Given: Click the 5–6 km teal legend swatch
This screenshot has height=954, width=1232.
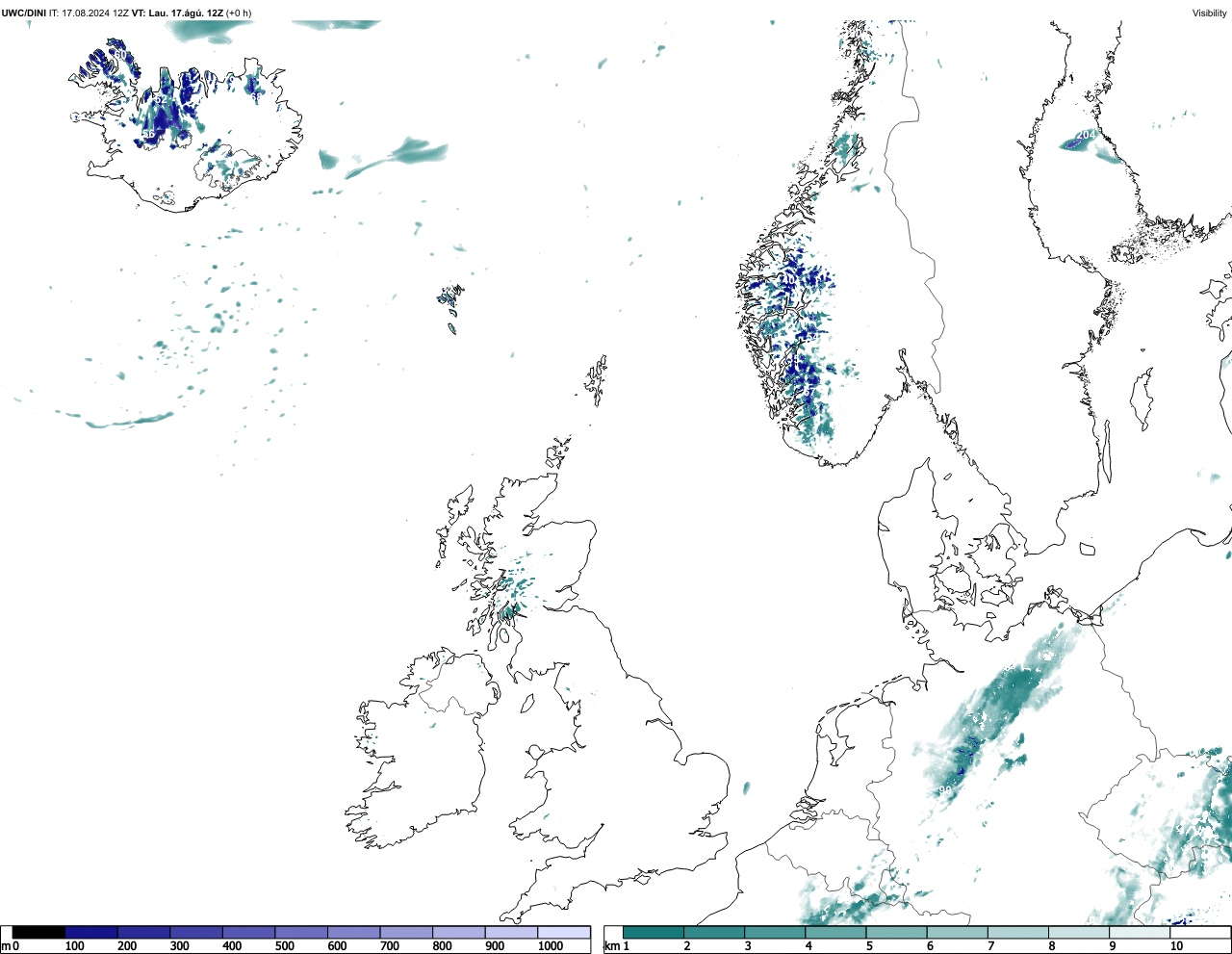Looking at the screenshot, I should 897,933.
